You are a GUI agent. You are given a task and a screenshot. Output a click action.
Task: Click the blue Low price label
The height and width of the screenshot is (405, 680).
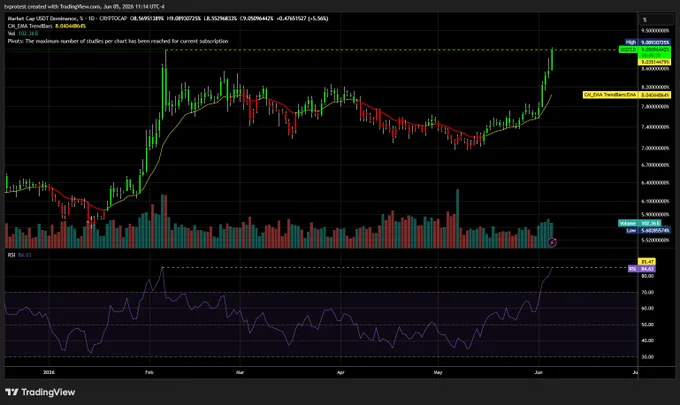click(x=647, y=230)
